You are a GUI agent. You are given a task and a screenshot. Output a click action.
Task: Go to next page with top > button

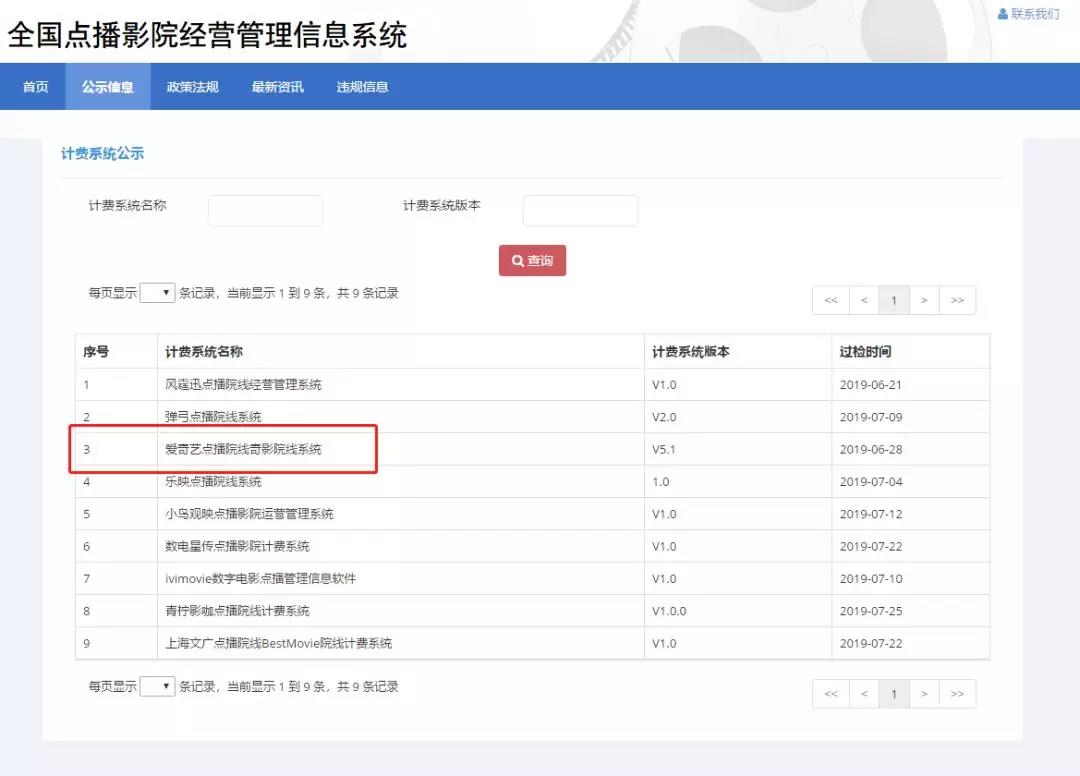pos(924,300)
